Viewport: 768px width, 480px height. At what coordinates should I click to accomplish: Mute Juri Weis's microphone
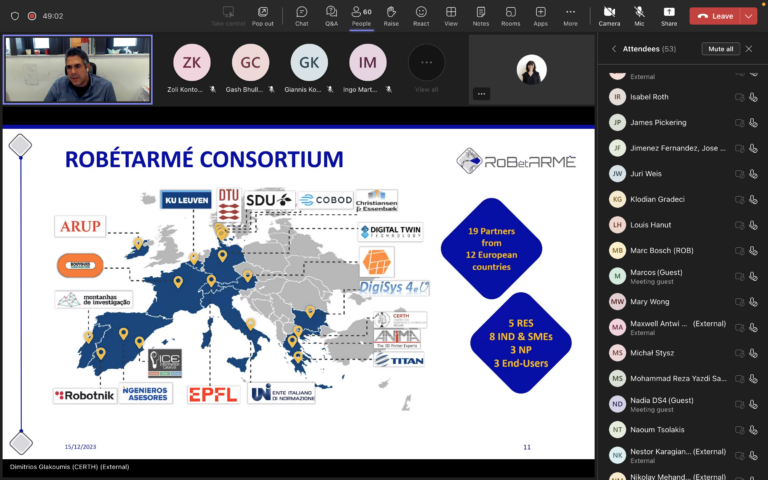[x=753, y=174]
